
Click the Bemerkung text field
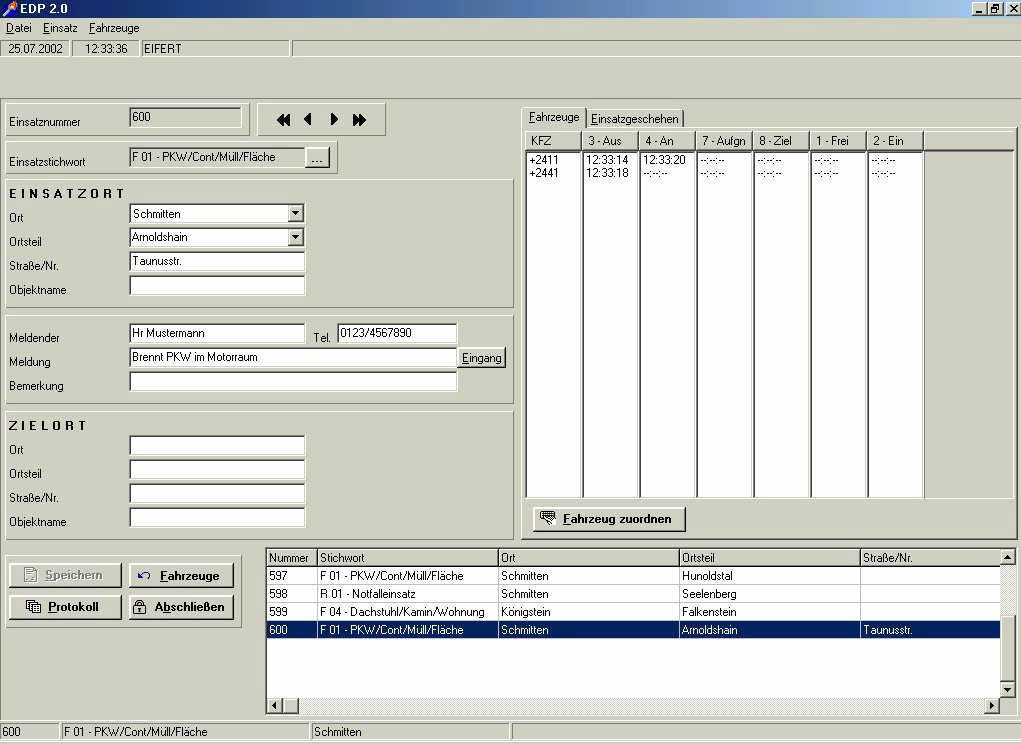pyautogui.click(x=293, y=381)
